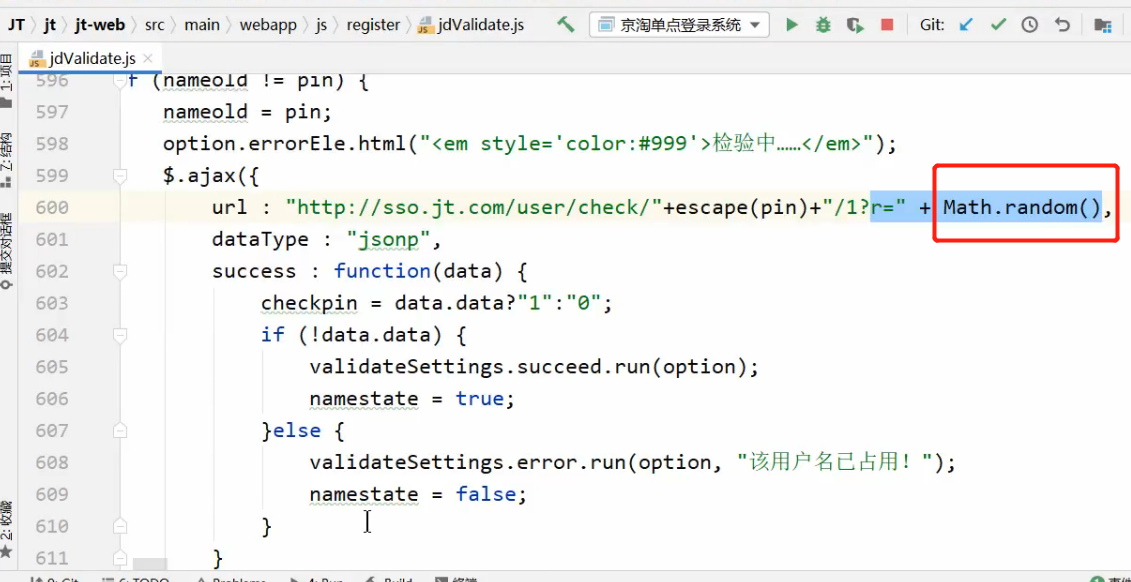This screenshot has height=582, width=1131.
Task: Click line number 608 in the gutter
Action: (51, 462)
